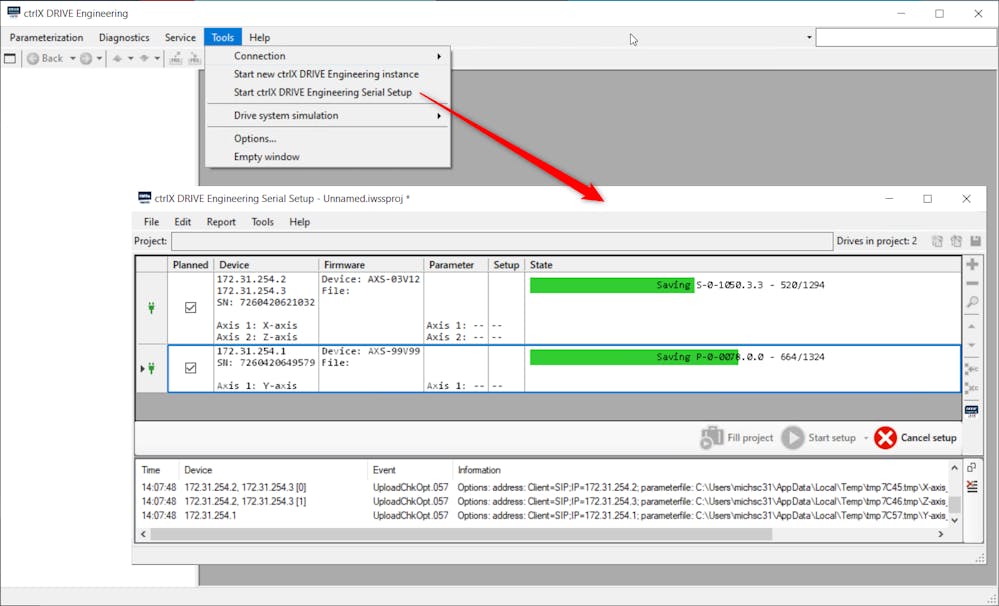Click the minus icon to remove device

tap(971, 284)
